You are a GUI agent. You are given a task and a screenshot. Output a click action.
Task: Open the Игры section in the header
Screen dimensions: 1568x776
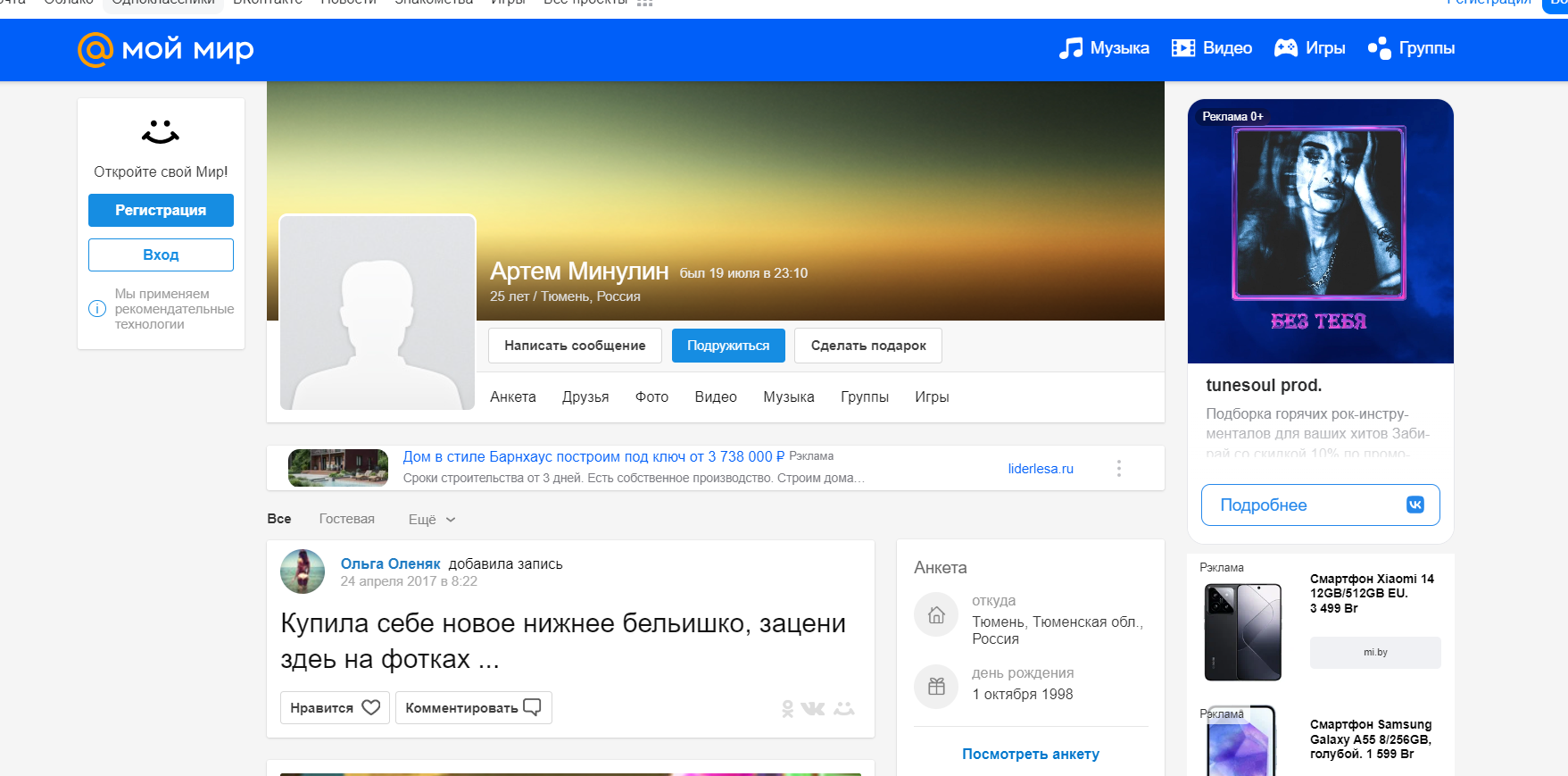[x=1309, y=48]
